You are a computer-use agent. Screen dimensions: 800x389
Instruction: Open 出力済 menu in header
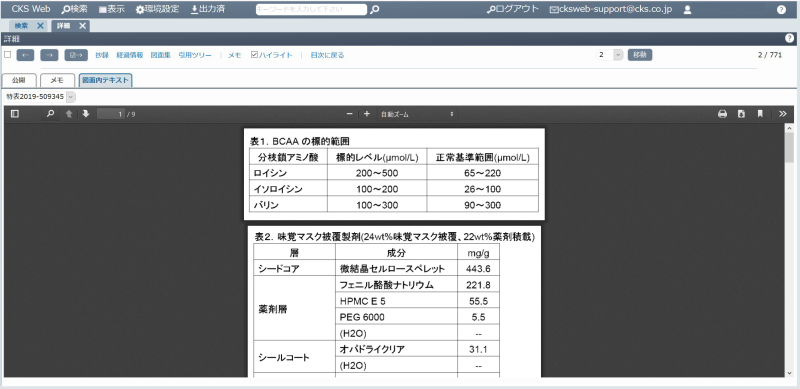(x=207, y=9)
